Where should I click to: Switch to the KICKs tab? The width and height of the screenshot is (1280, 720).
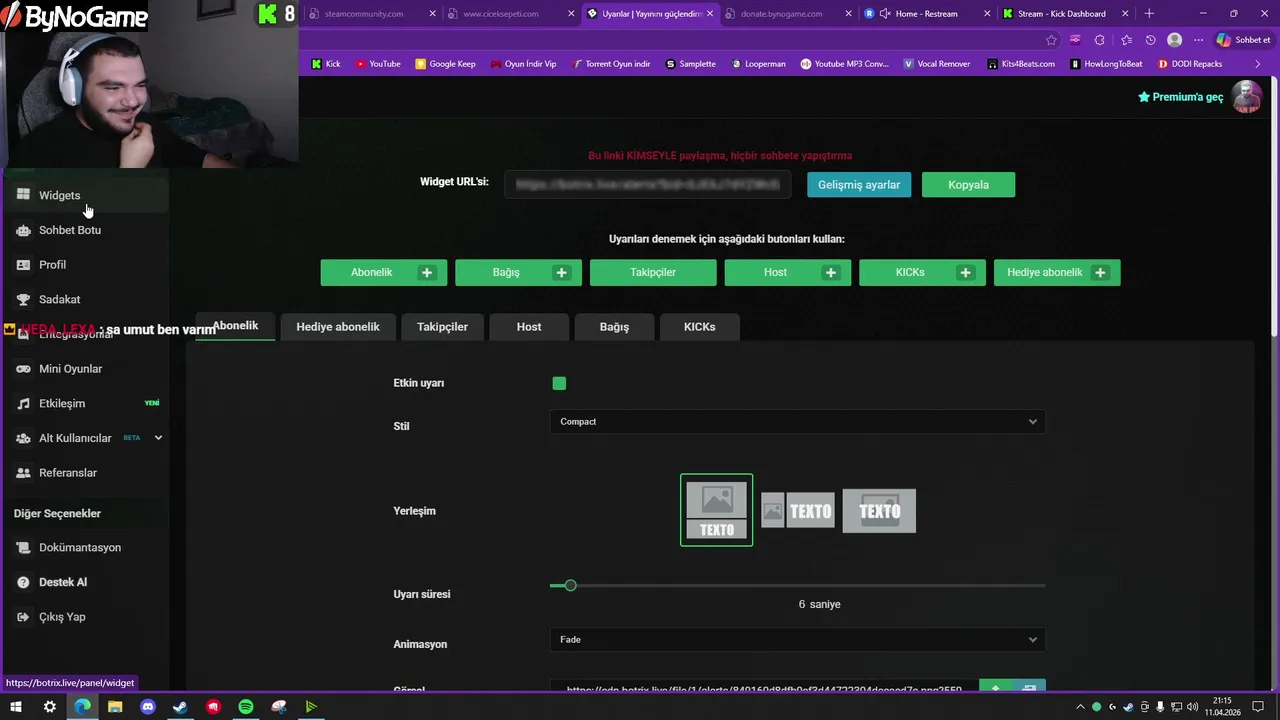click(x=700, y=327)
